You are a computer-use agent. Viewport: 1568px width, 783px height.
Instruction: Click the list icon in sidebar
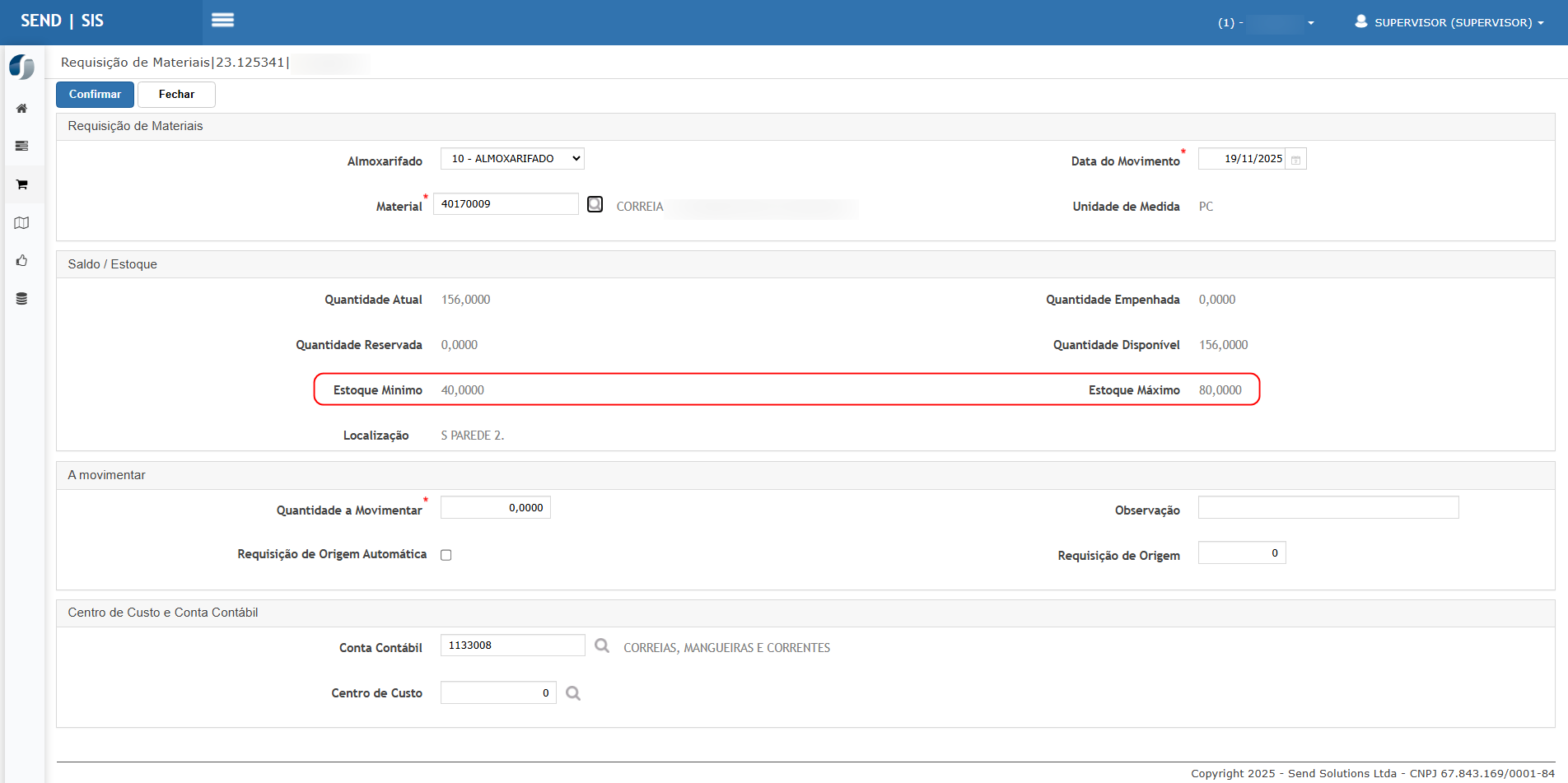click(x=22, y=147)
